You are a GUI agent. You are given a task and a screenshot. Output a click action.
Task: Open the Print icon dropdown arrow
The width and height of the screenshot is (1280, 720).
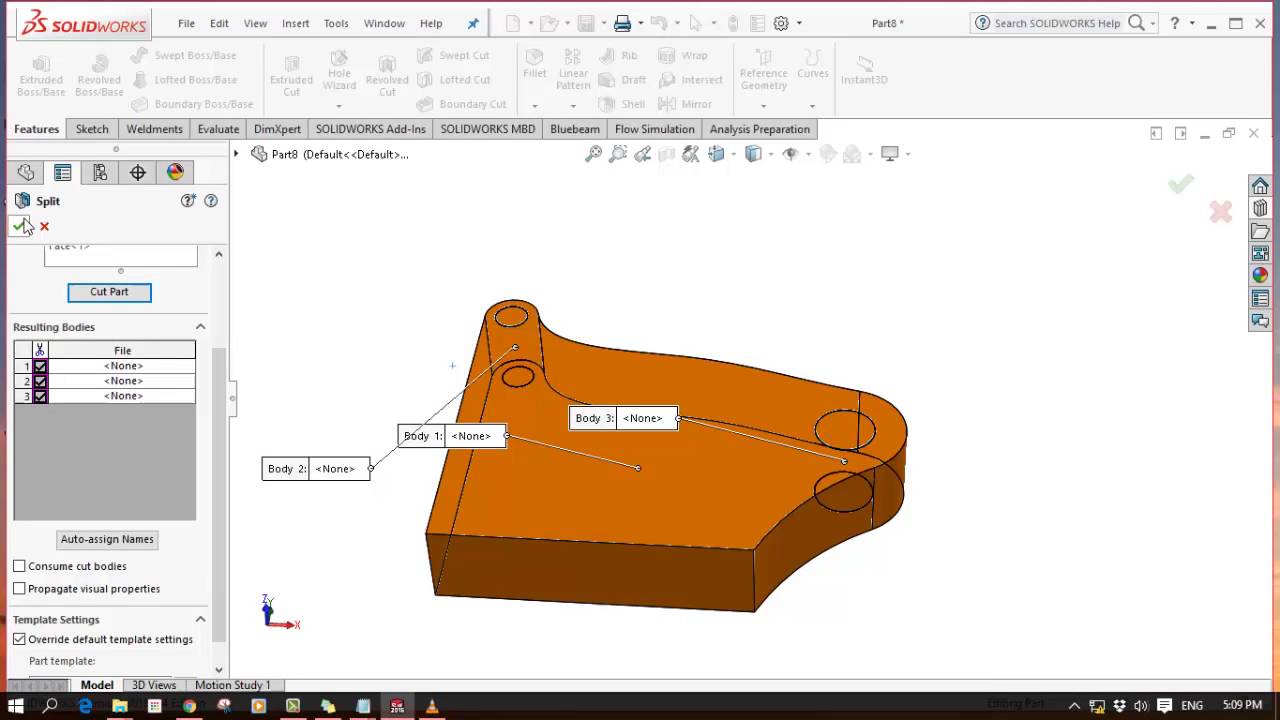pos(640,23)
